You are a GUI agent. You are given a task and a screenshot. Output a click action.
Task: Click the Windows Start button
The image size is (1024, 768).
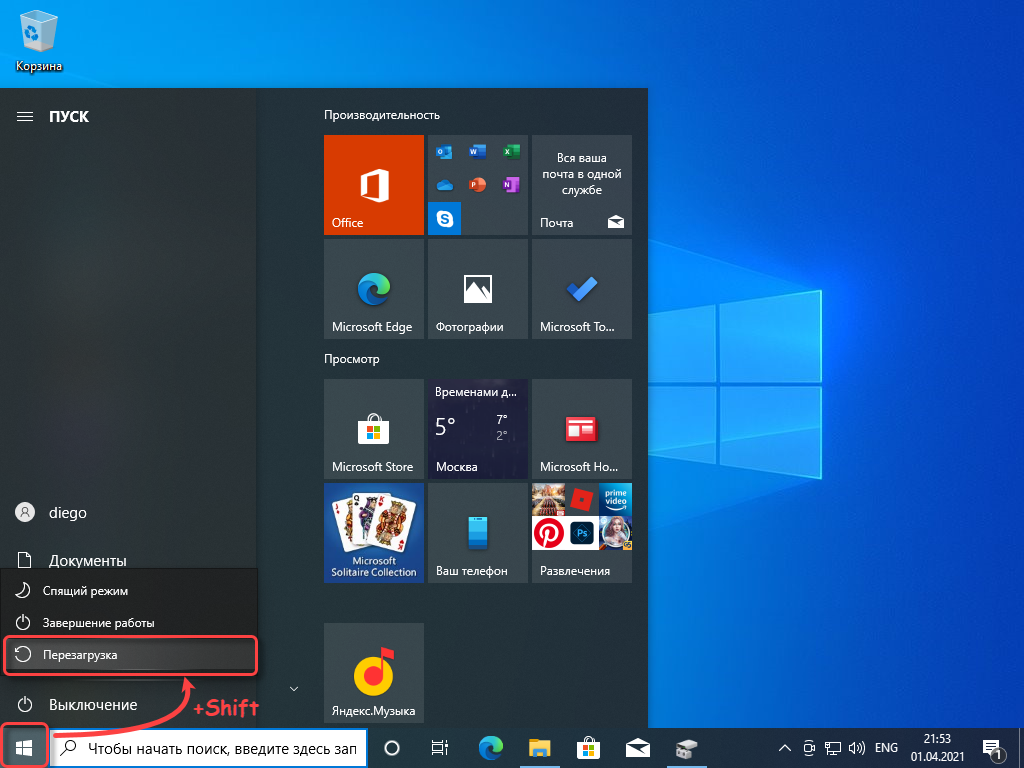click(x=23, y=748)
